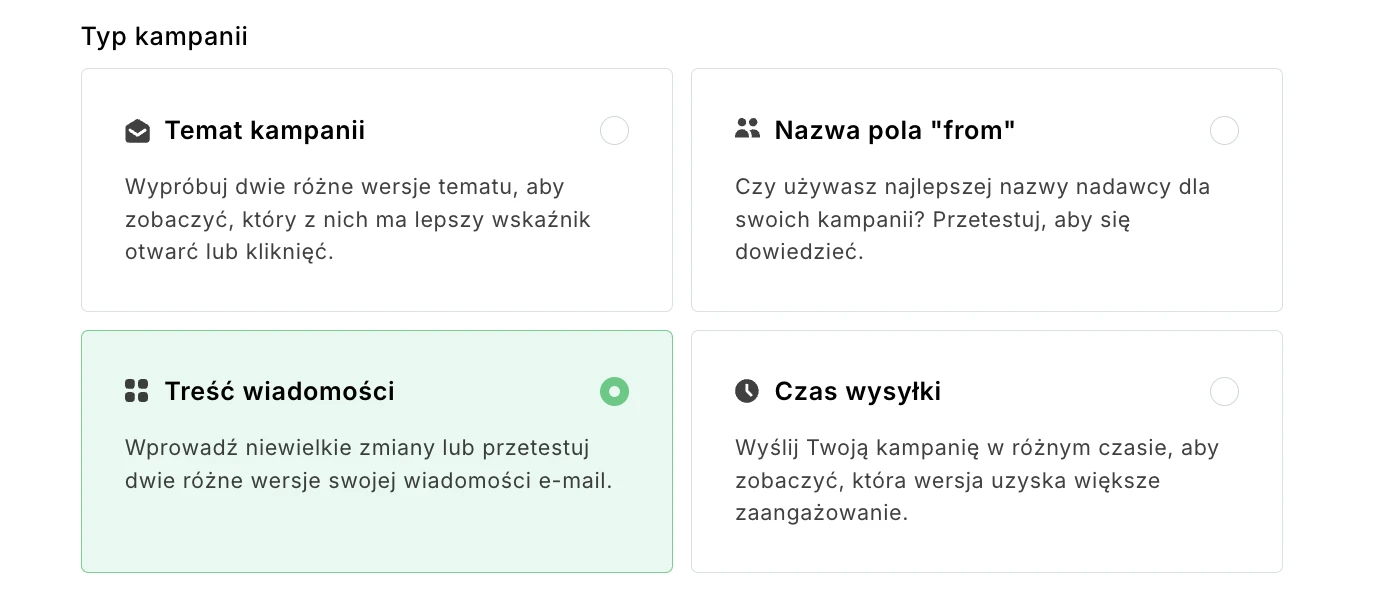
Task: Click the description starting "Wprowadź niewielkie zmiany"
Action: tap(367, 464)
